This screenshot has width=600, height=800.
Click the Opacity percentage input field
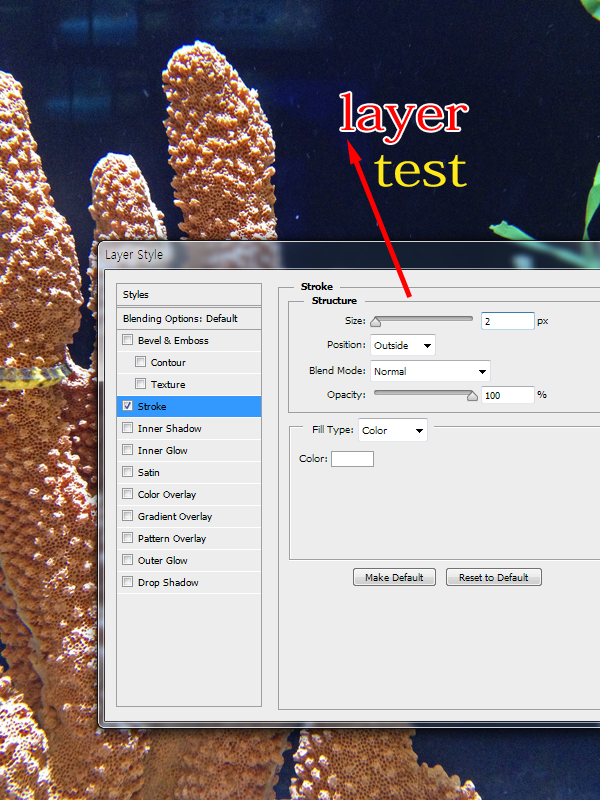508,395
